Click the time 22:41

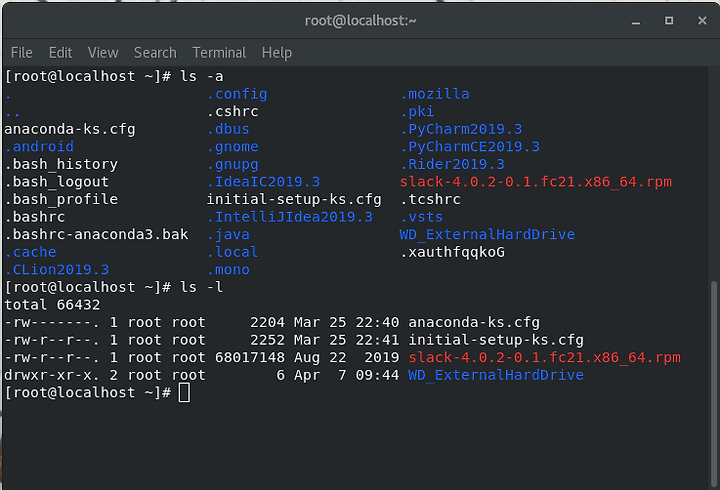point(377,340)
